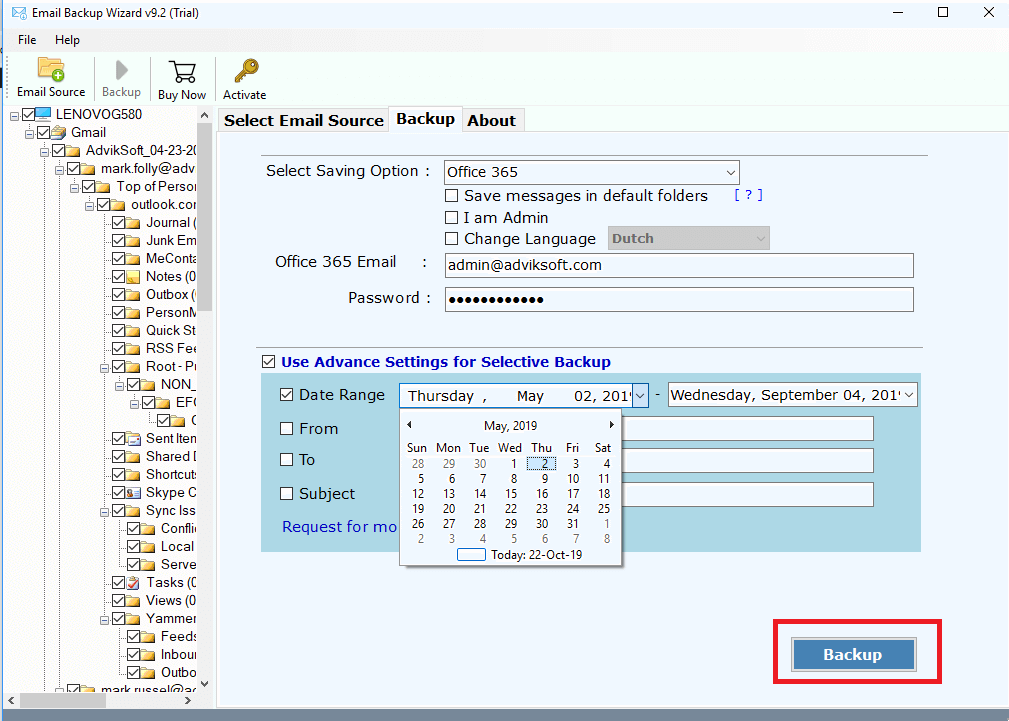Image resolution: width=1009 pixels, height=721 pixels.
Task: Select May 31 in the calendar
Action: coord(573,524)
